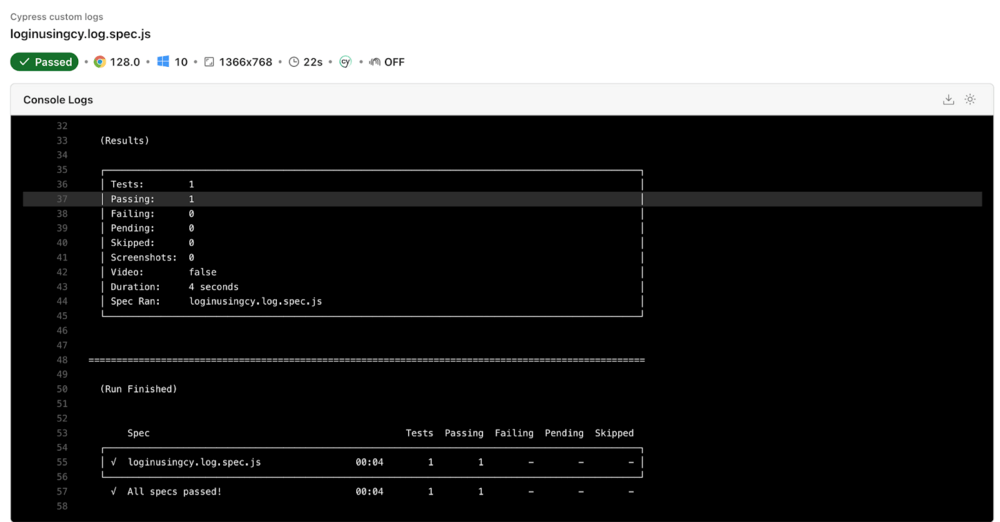Click the clock duration icon
The image size is (1000, 522).
click(293, 62)
